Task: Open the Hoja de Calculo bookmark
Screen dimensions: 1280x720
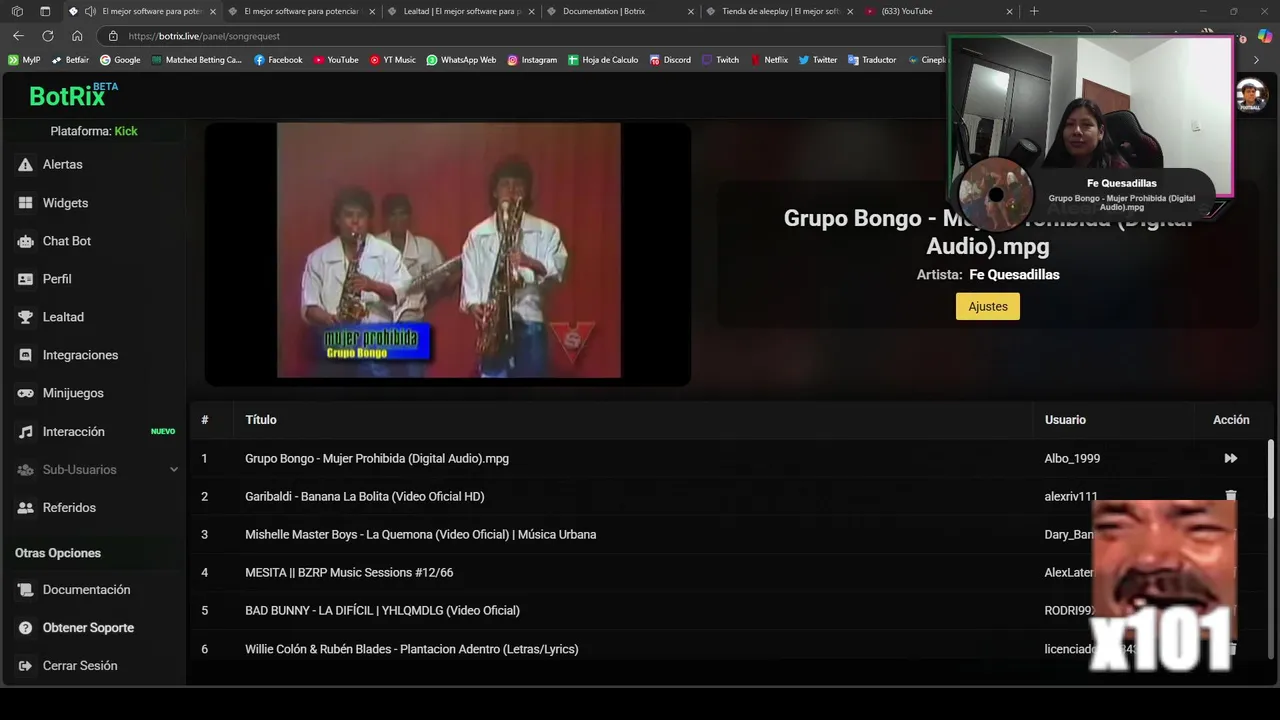Action: point(603,60)
